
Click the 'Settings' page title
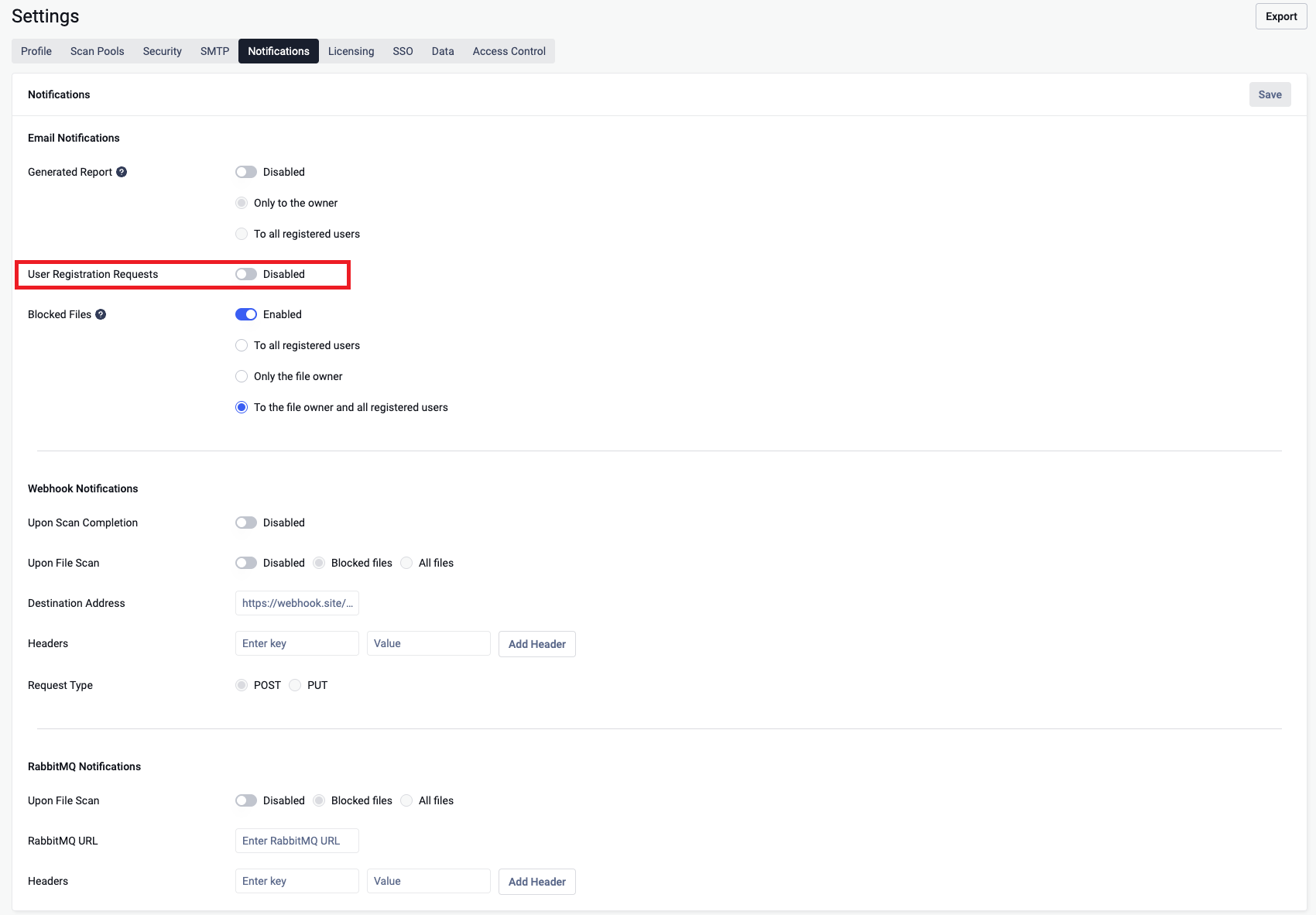(46, 16)
